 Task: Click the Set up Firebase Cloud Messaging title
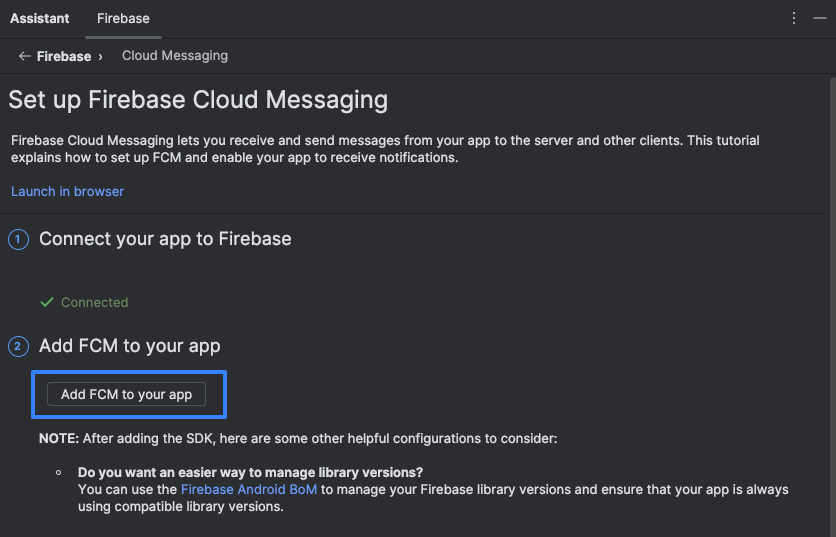[x=198, y=100]
